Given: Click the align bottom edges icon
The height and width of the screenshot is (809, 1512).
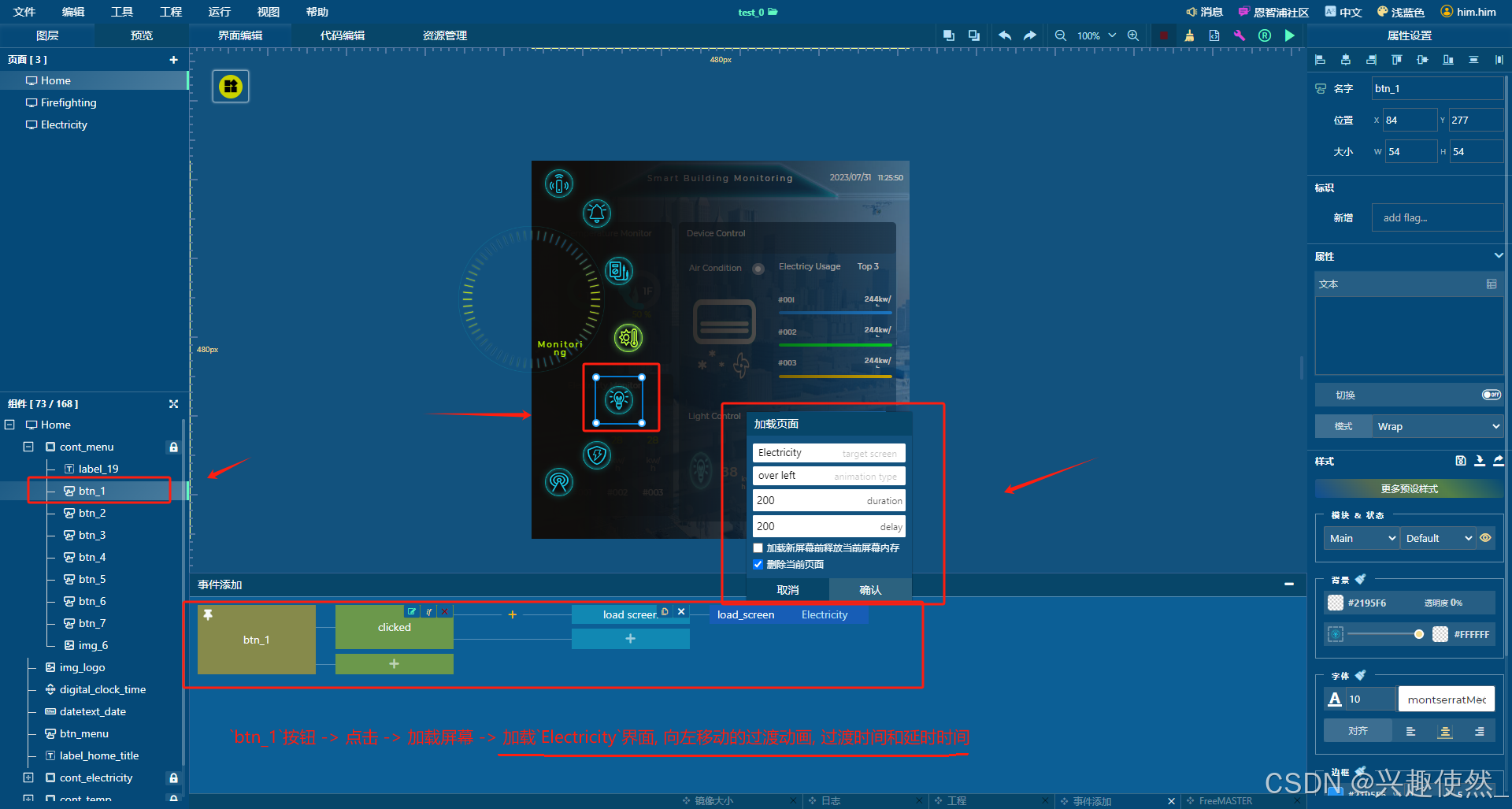Looking at the screenshot, I should click(1448, 60).
